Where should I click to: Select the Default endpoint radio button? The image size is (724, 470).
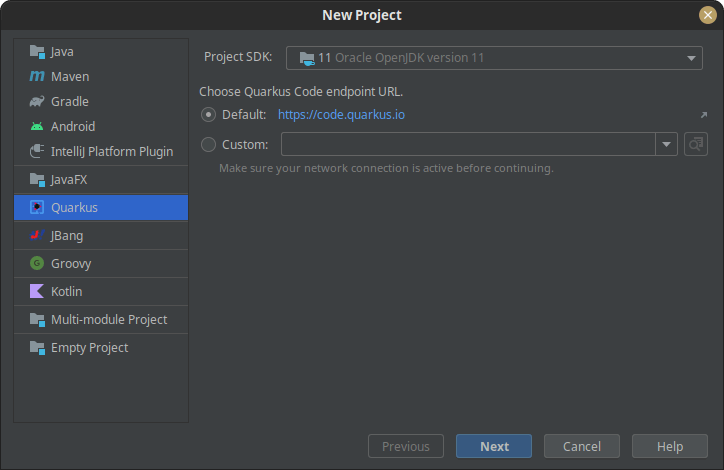(x=208, y=114)
